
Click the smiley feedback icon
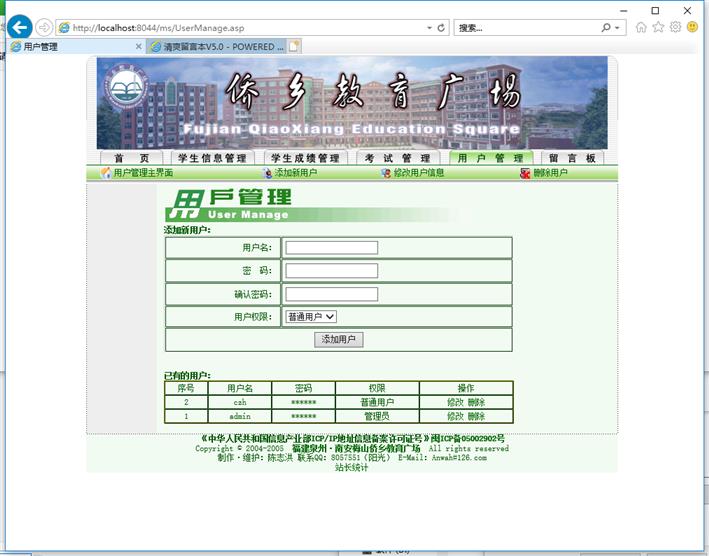[x=692, y=28]
